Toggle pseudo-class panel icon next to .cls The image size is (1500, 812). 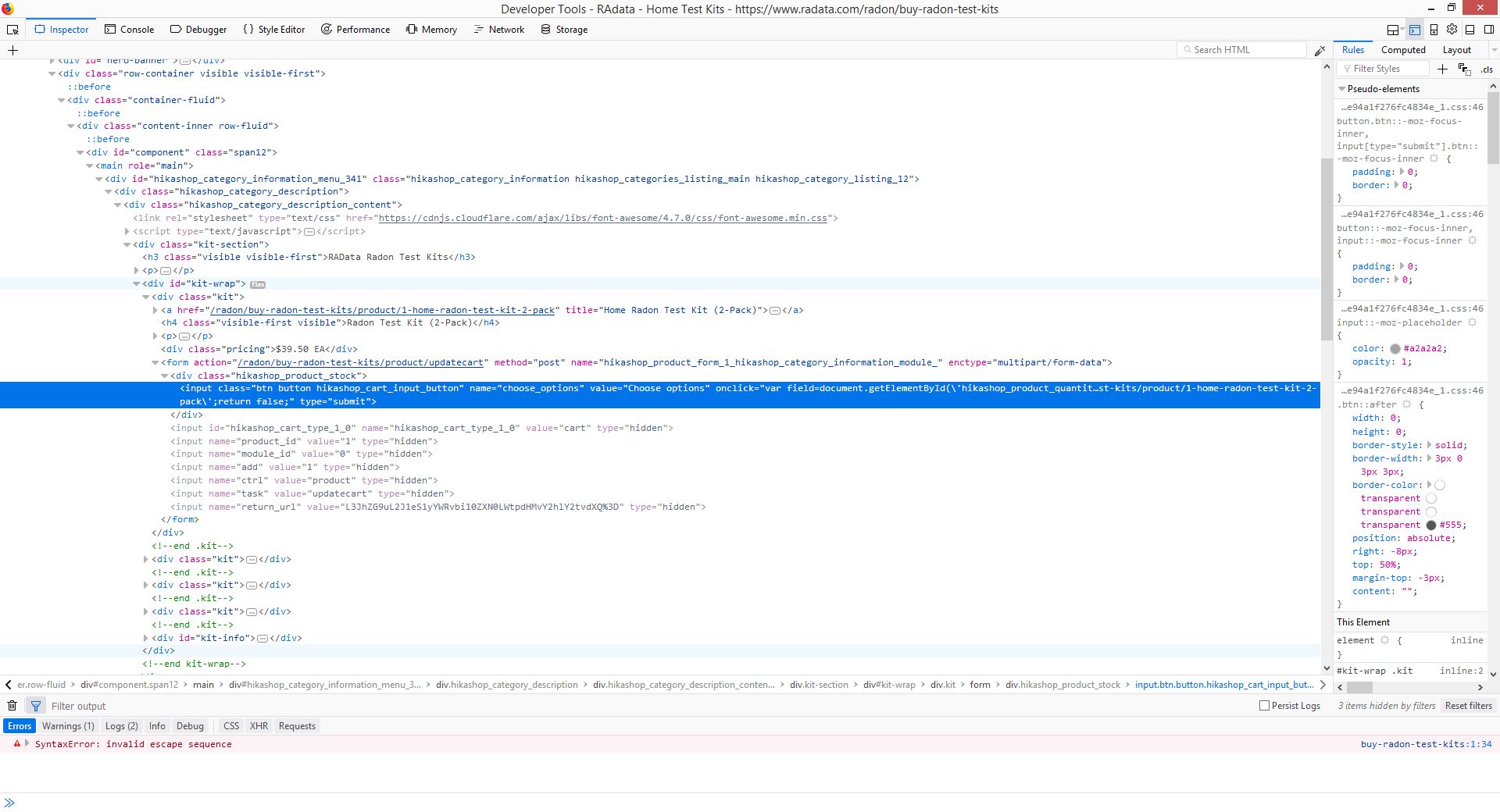[1464, 69]
